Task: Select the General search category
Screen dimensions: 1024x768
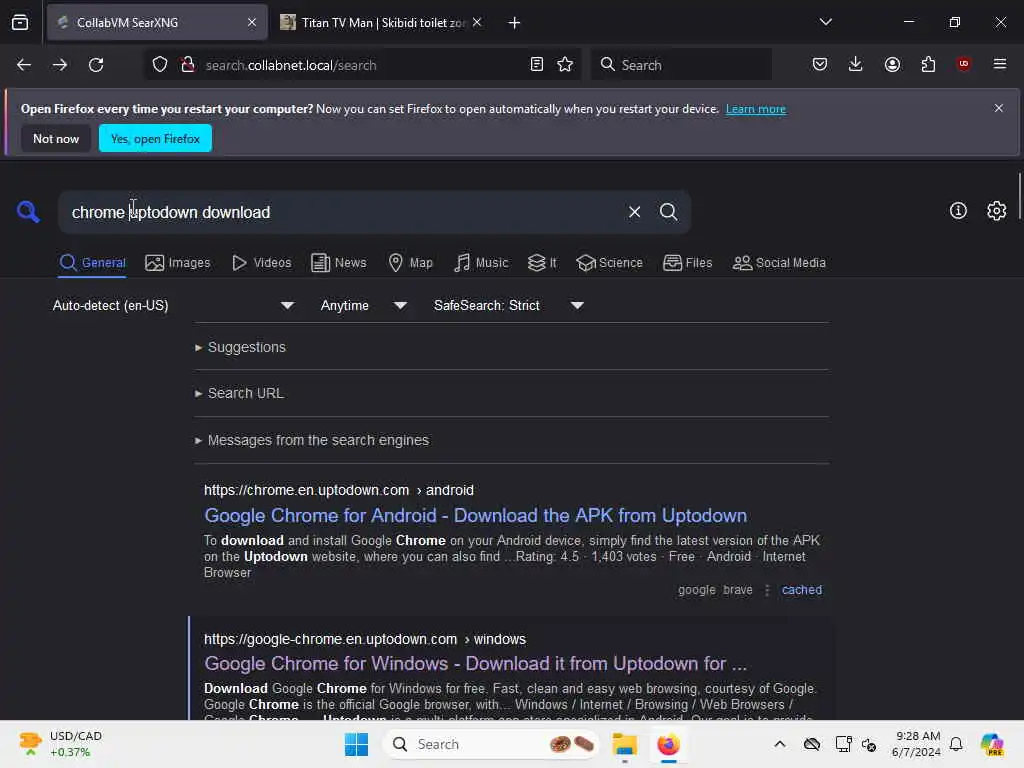Action: coord(92,263)
